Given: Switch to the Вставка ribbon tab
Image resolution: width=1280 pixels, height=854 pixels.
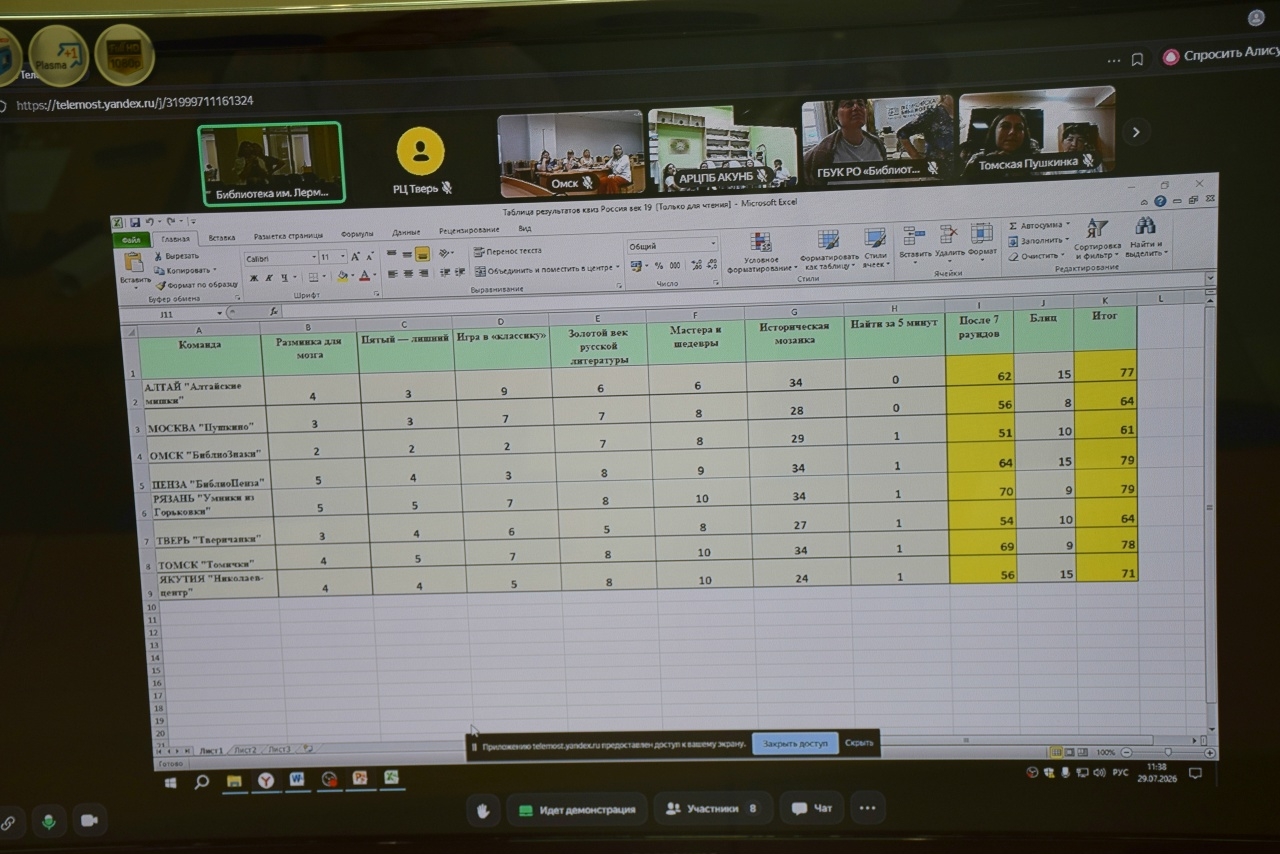Looking at the screenshot, I should point(222,238).
